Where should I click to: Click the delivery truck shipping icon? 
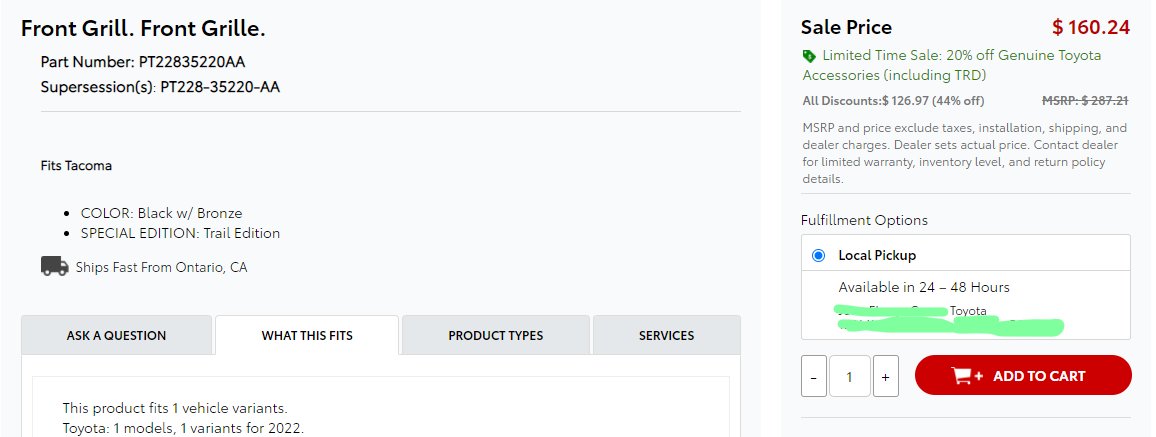point(55,266)
